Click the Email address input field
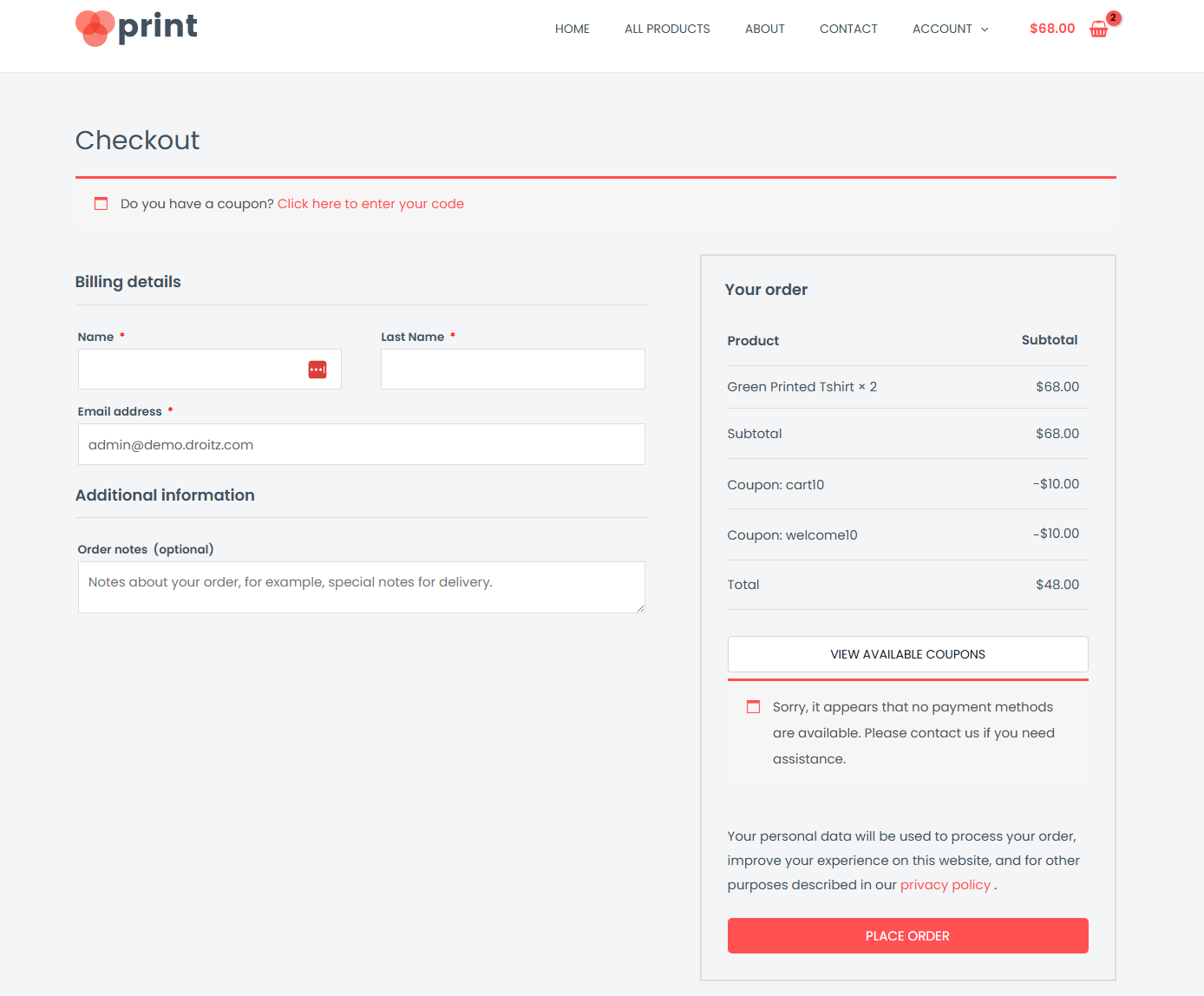The width and height of the screenshot is (1204, 996). (361, 444)
